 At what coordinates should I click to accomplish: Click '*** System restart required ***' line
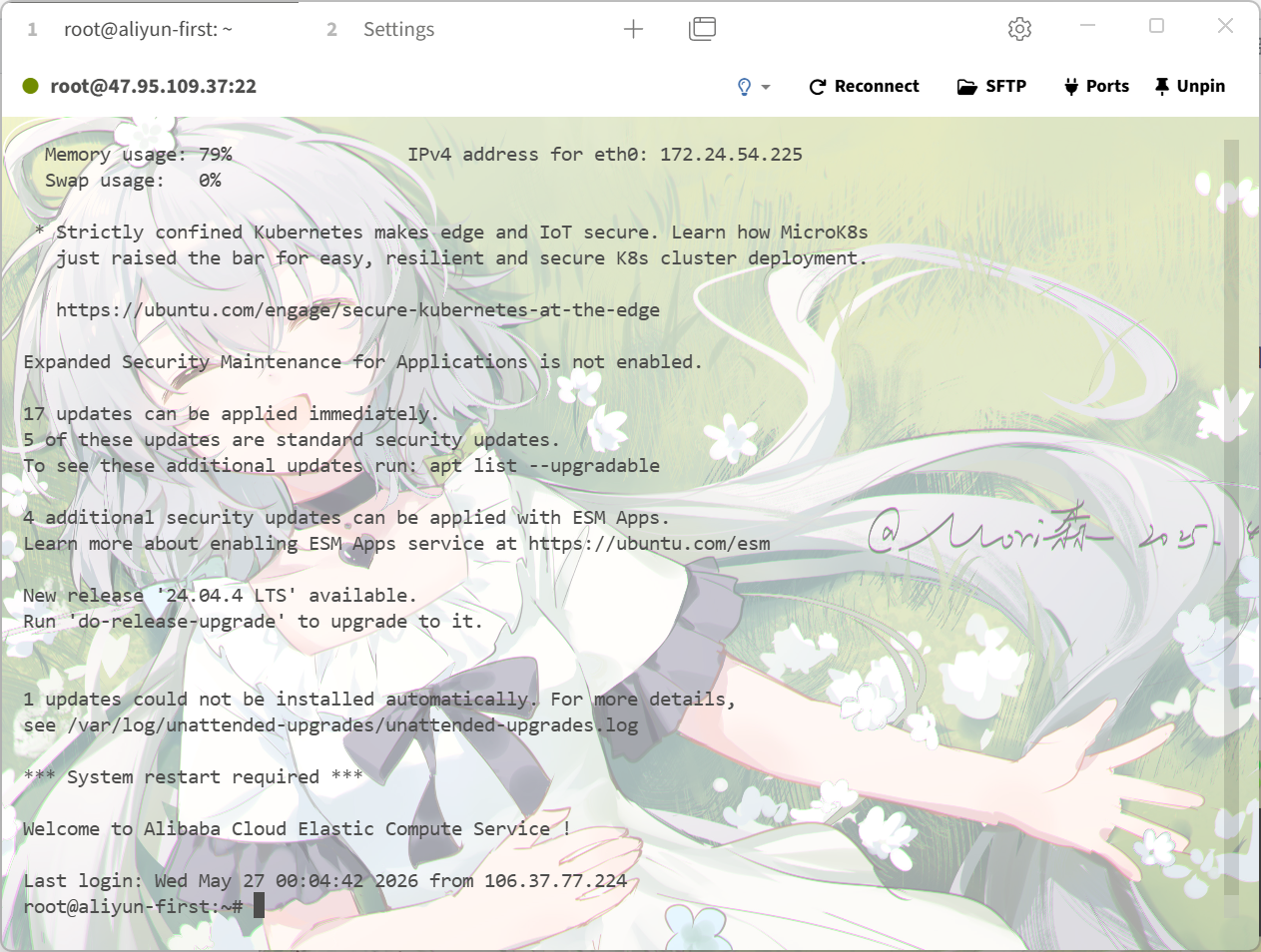193,776
